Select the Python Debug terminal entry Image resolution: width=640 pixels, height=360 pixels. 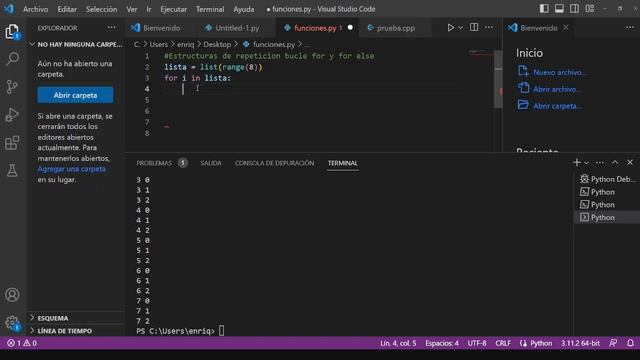click(x=607, y=179)
